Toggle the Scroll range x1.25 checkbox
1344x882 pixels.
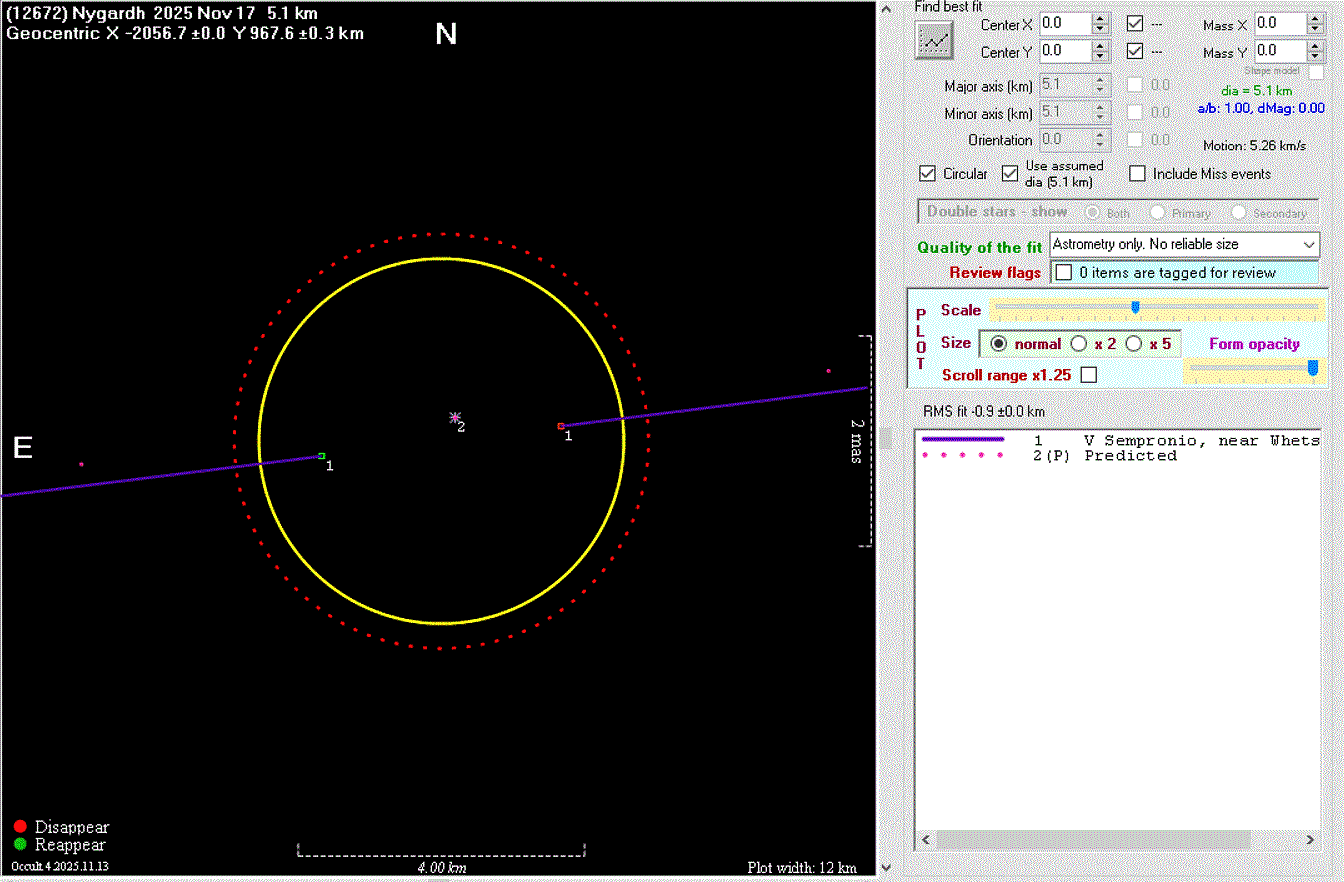(1089, 375)
